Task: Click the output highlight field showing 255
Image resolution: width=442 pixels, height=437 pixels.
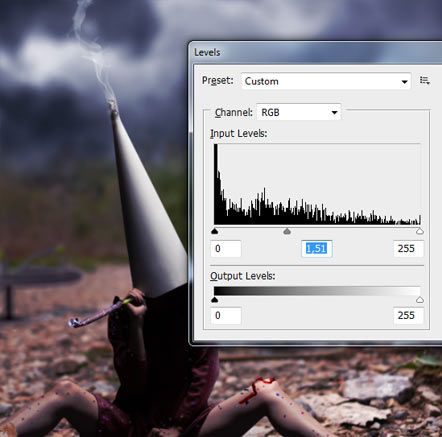Action: [x=408, y=316]
